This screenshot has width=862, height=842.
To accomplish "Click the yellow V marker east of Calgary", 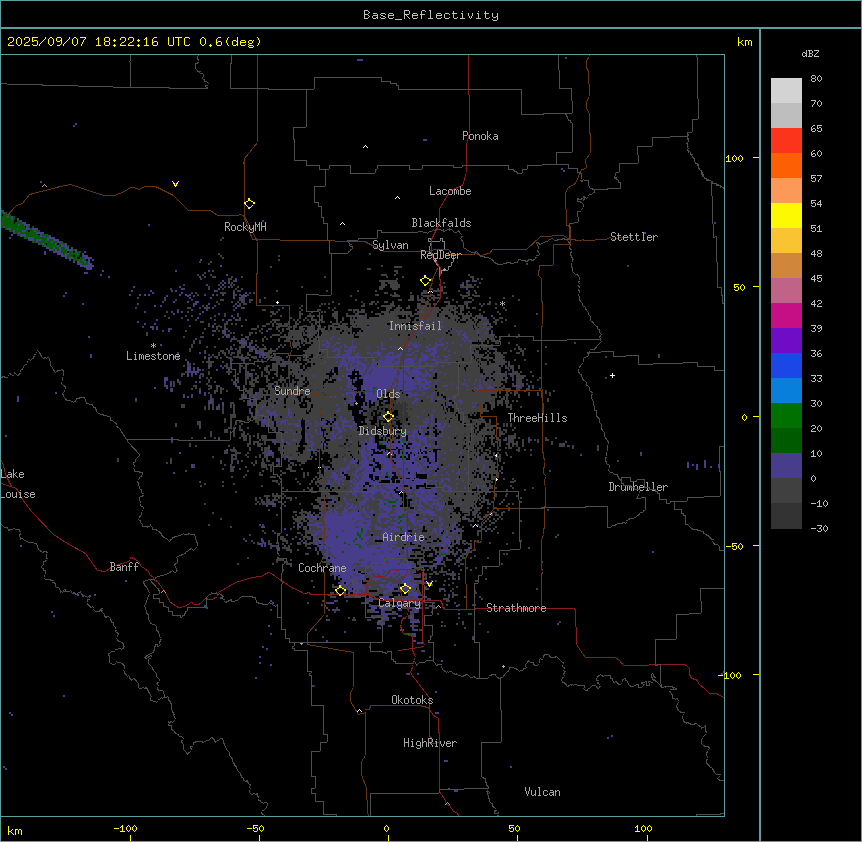I will pyautogui.click(x=429, y=584).
